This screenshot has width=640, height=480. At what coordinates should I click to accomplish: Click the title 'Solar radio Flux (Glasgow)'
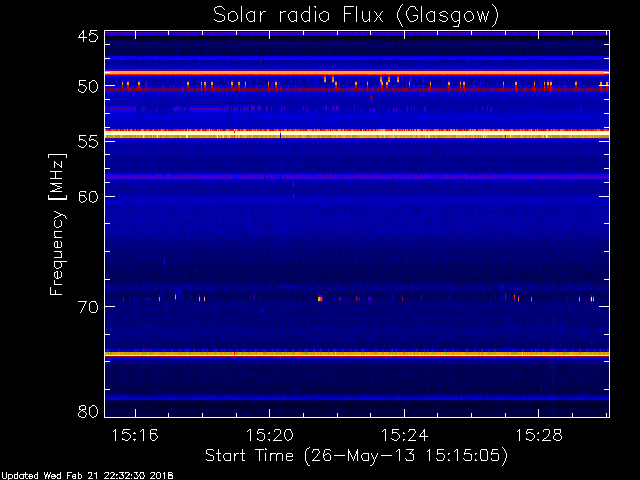pos(356,16)
